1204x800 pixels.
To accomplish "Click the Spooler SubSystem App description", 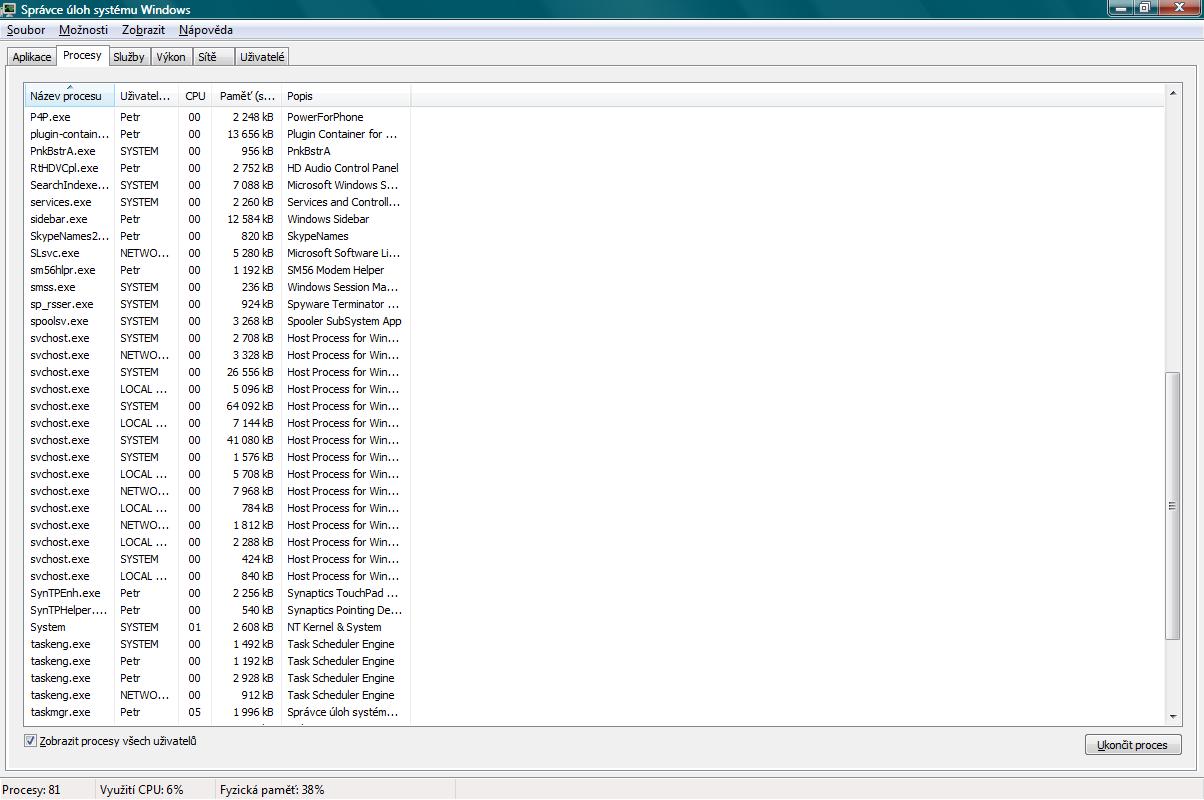I will pos(344,321).
